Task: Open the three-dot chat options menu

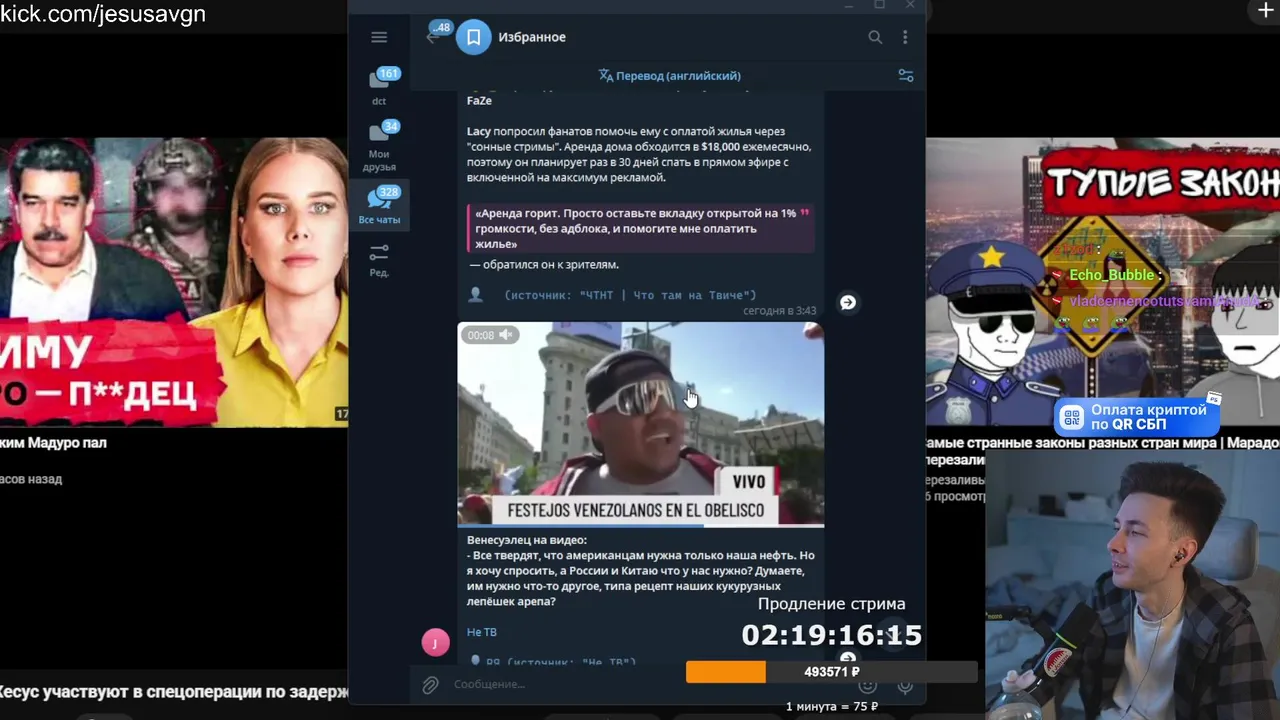Action: [905, 37]
